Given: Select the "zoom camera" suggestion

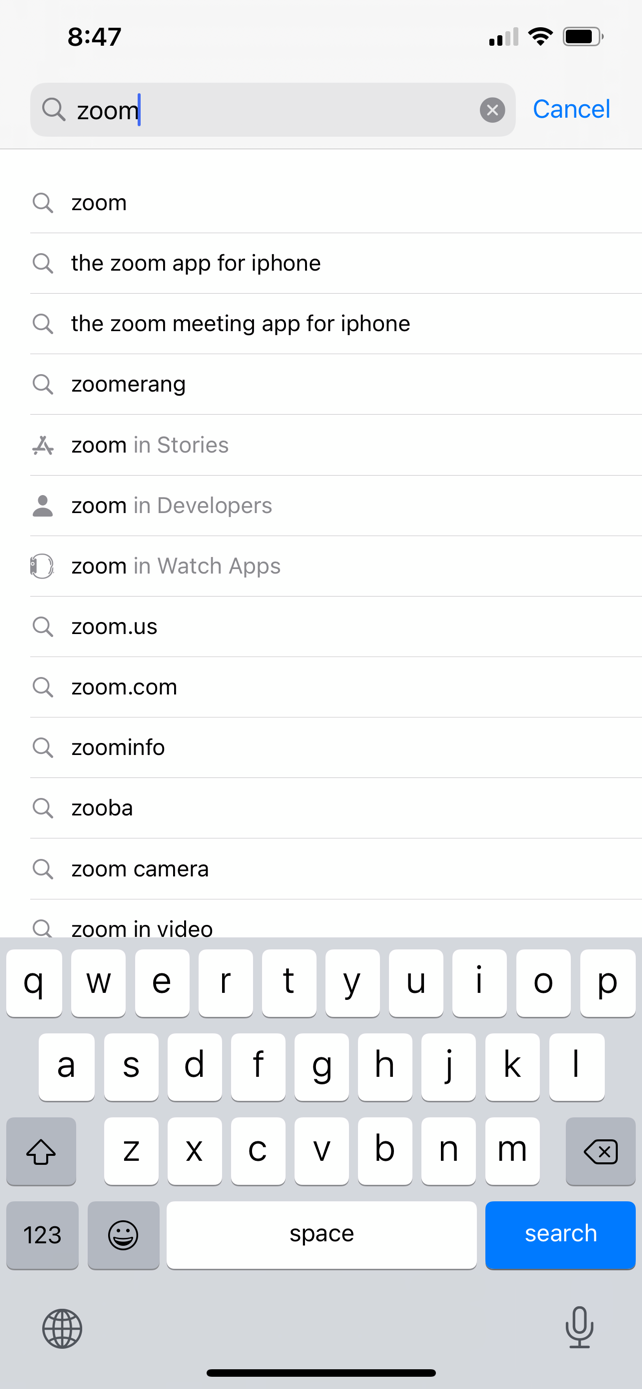Looking at the screenshot, I should pos(140,869).
